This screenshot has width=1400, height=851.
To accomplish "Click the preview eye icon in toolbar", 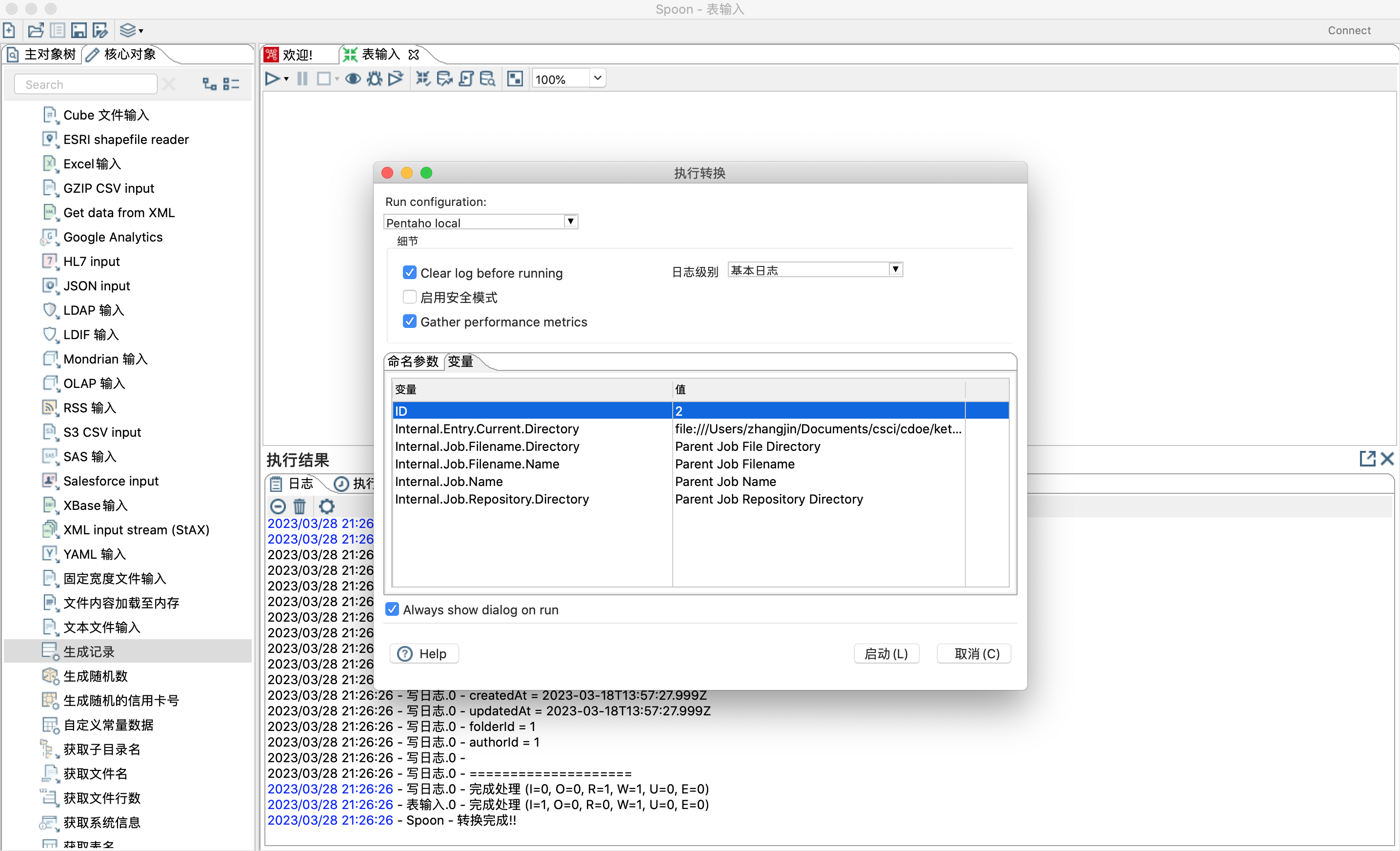I will click(x=353, y=79).
